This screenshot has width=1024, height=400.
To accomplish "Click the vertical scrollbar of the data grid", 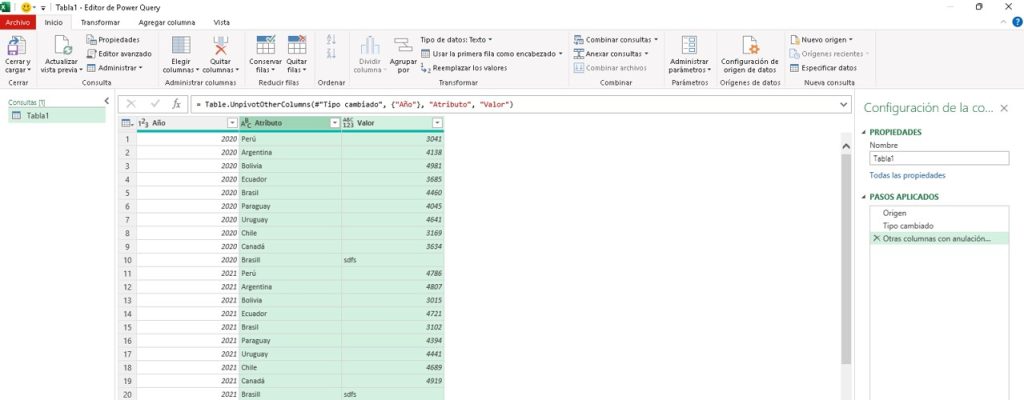I will (846, 259).
